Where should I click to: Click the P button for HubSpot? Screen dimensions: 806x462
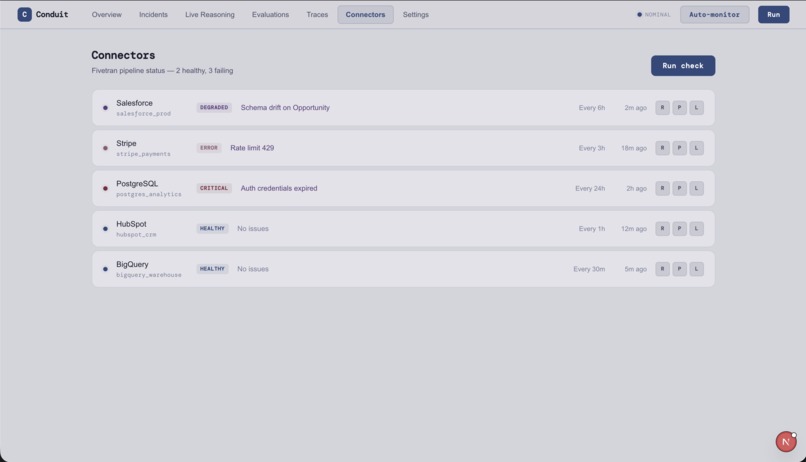point(680,229)
